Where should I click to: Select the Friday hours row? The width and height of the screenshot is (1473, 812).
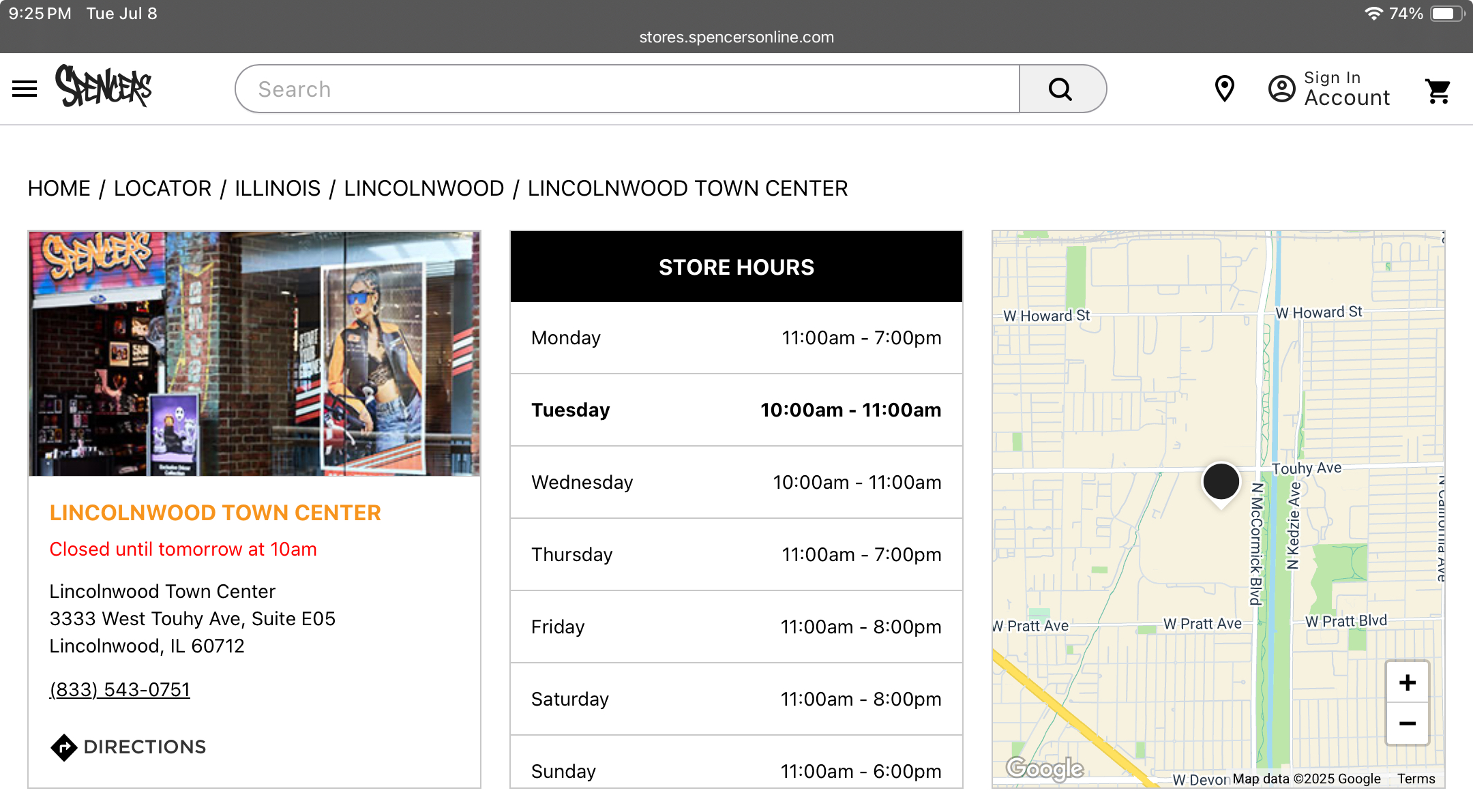[736, 627]
